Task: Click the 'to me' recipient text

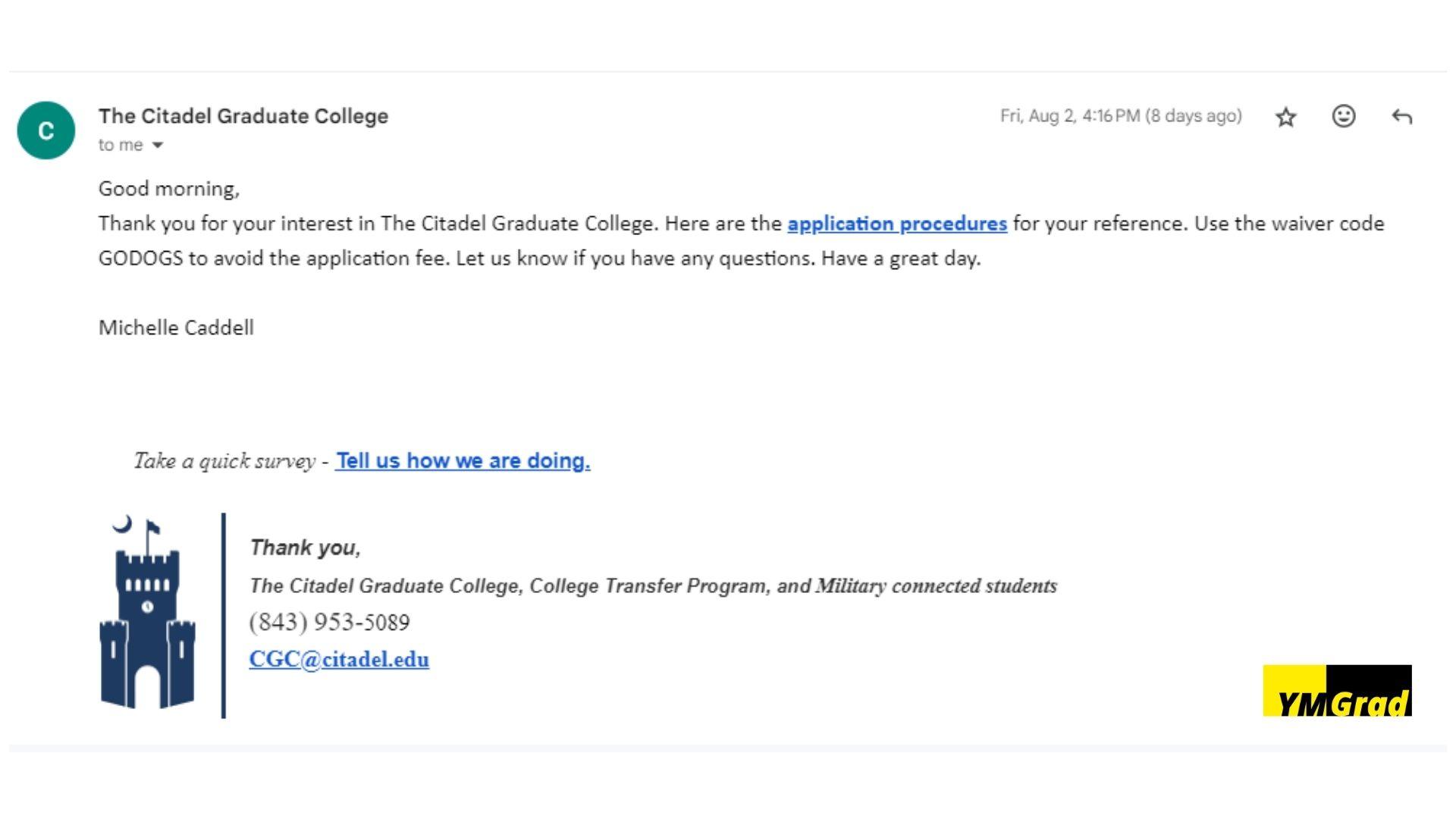Action: (x=121, y=145)
